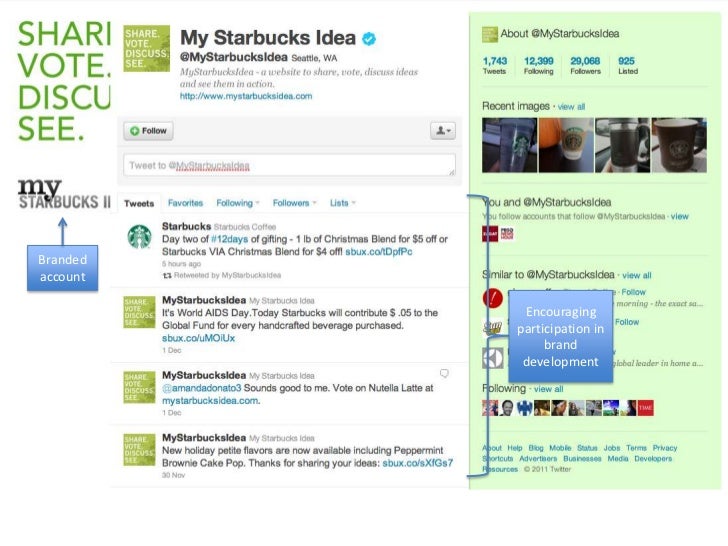Image resolution: width=728 pixels, height=546 pixels.
Task: Expand the Followers tab dropdown
Action: coord(294,203)
